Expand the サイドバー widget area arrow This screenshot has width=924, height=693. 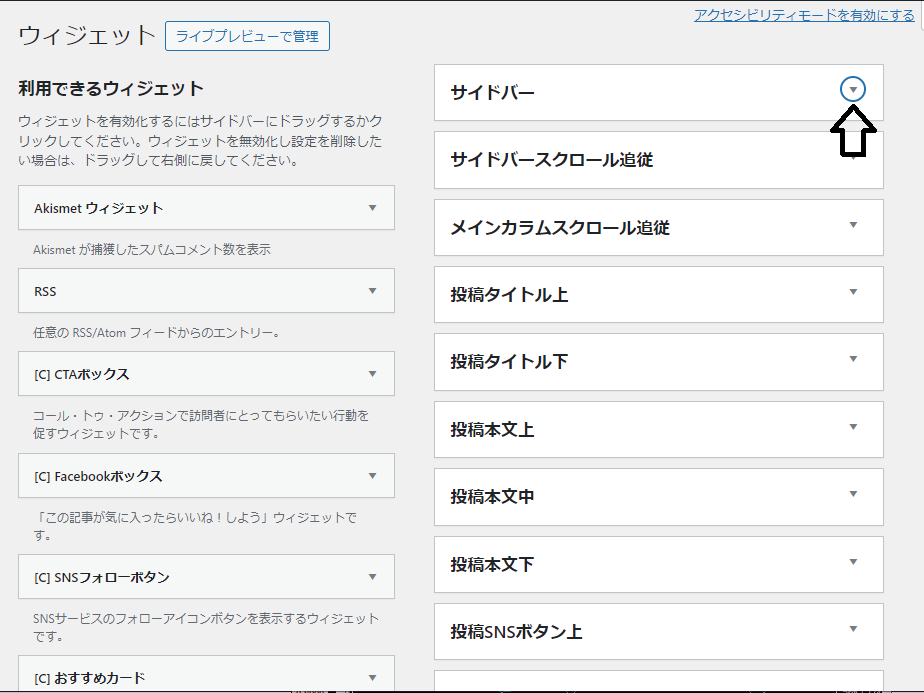coord(853,90)
